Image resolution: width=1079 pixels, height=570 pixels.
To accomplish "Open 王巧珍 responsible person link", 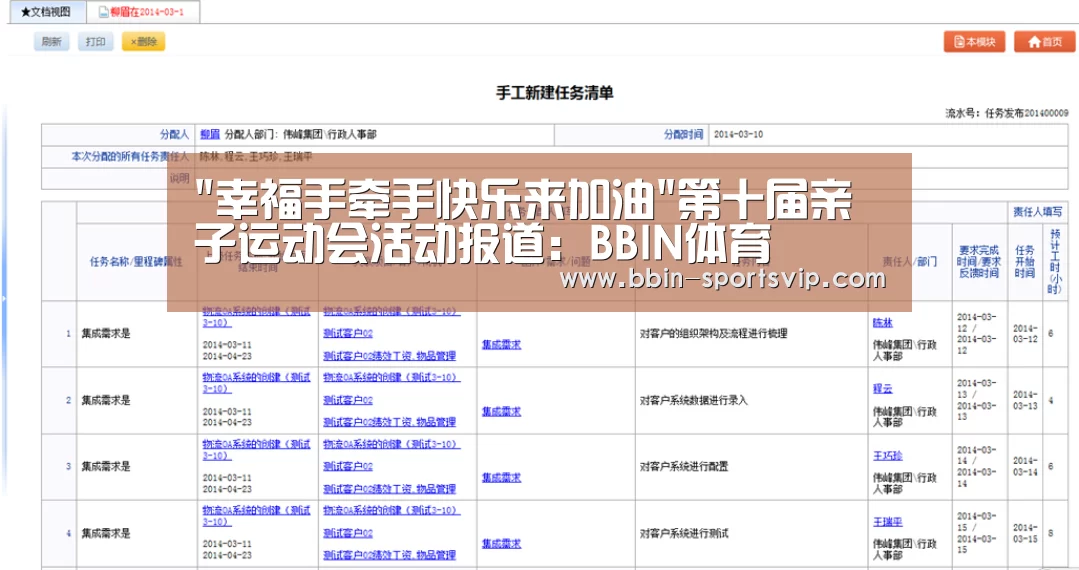I will [x=888, y=456].
